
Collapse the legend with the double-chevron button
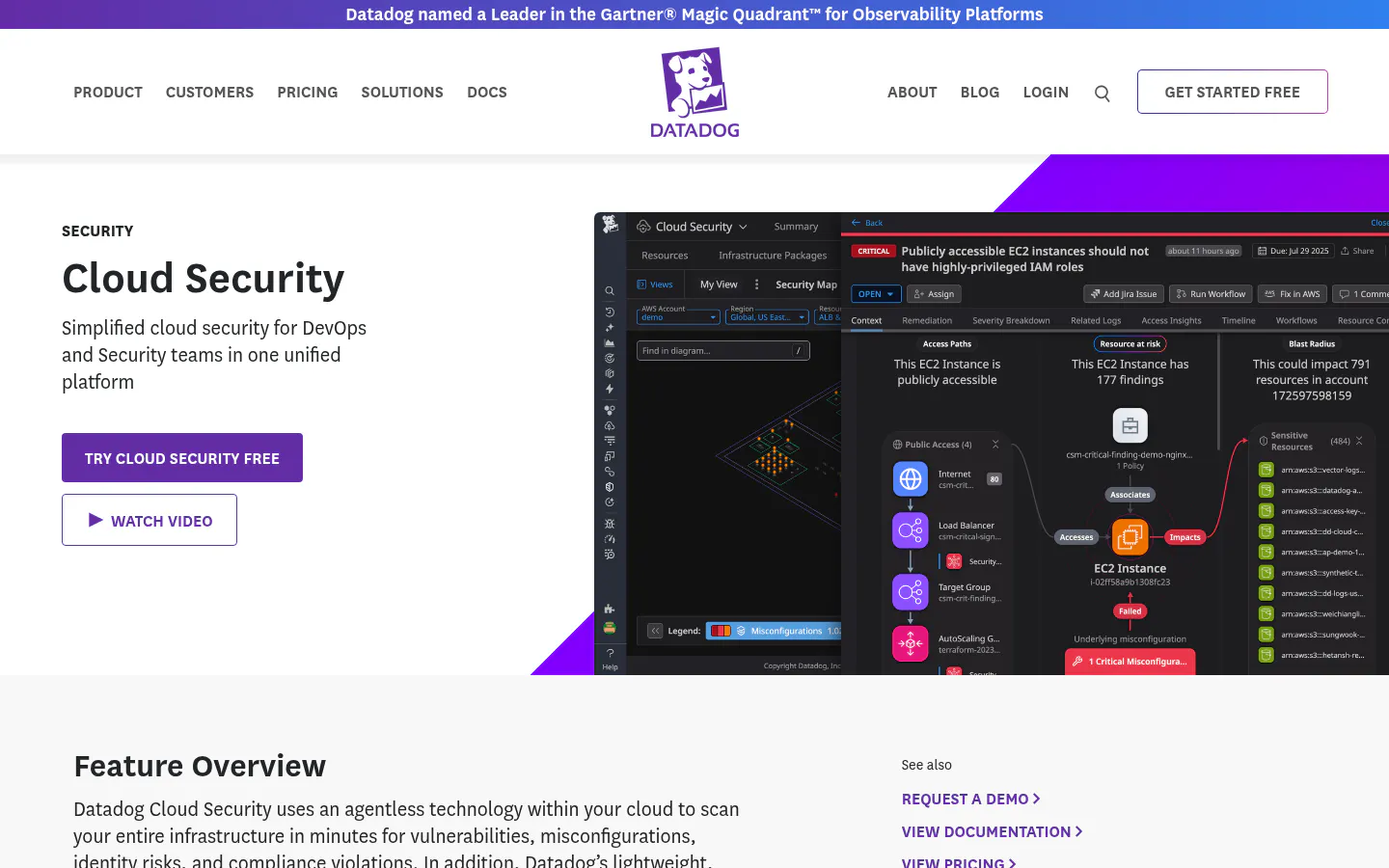pyautogui.click(x=655, y=631)
